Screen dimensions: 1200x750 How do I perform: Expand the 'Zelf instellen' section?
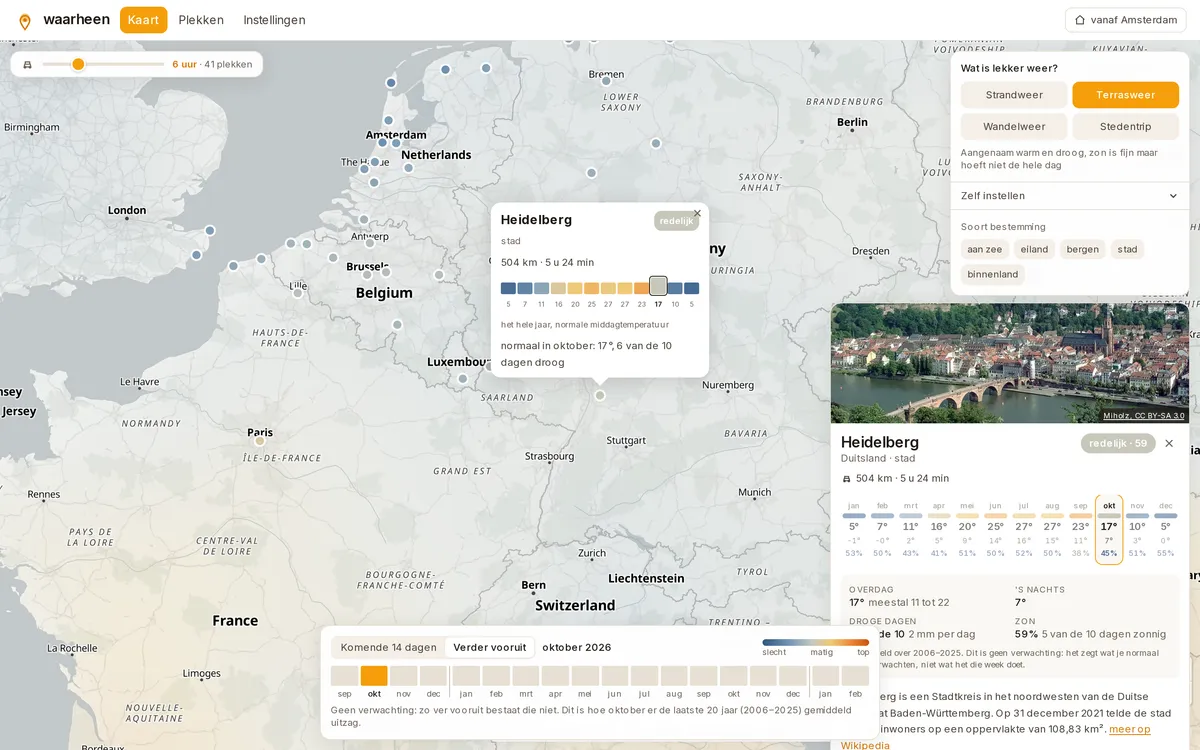[1069, 196]
